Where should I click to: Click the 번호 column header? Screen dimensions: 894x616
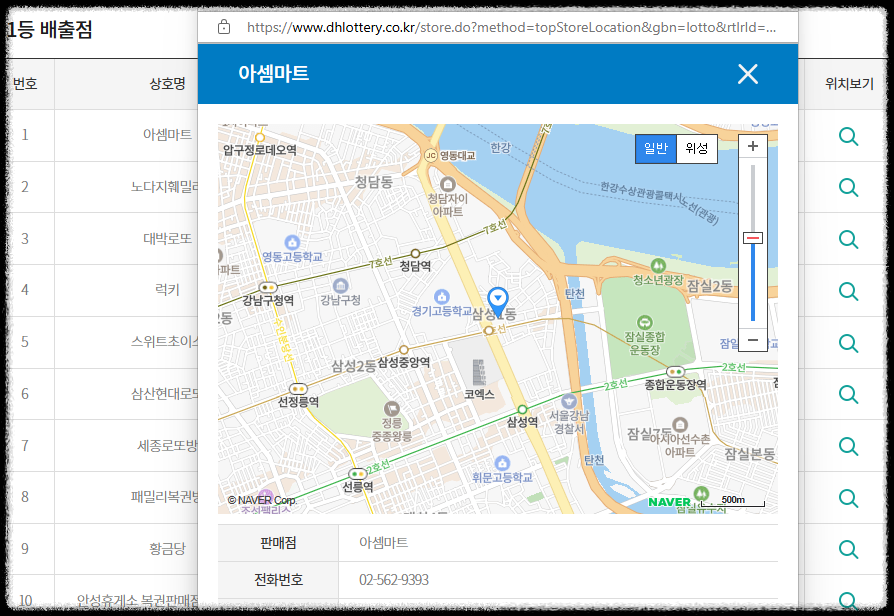coord(25,84)
